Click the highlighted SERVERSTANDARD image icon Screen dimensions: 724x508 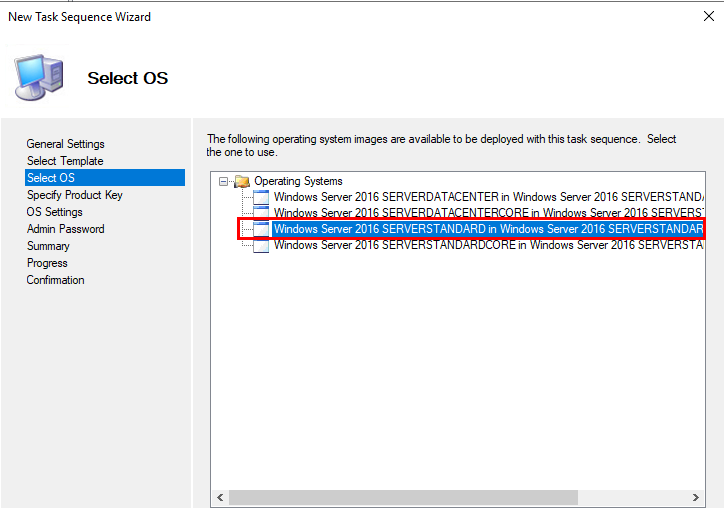pyautogui.click(x=261, y=229)
